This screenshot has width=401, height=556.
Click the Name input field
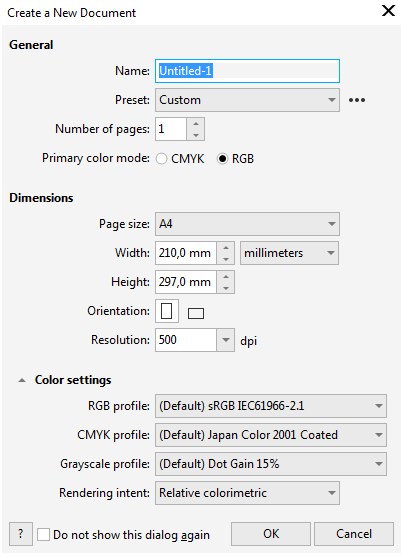click(247, 71)
